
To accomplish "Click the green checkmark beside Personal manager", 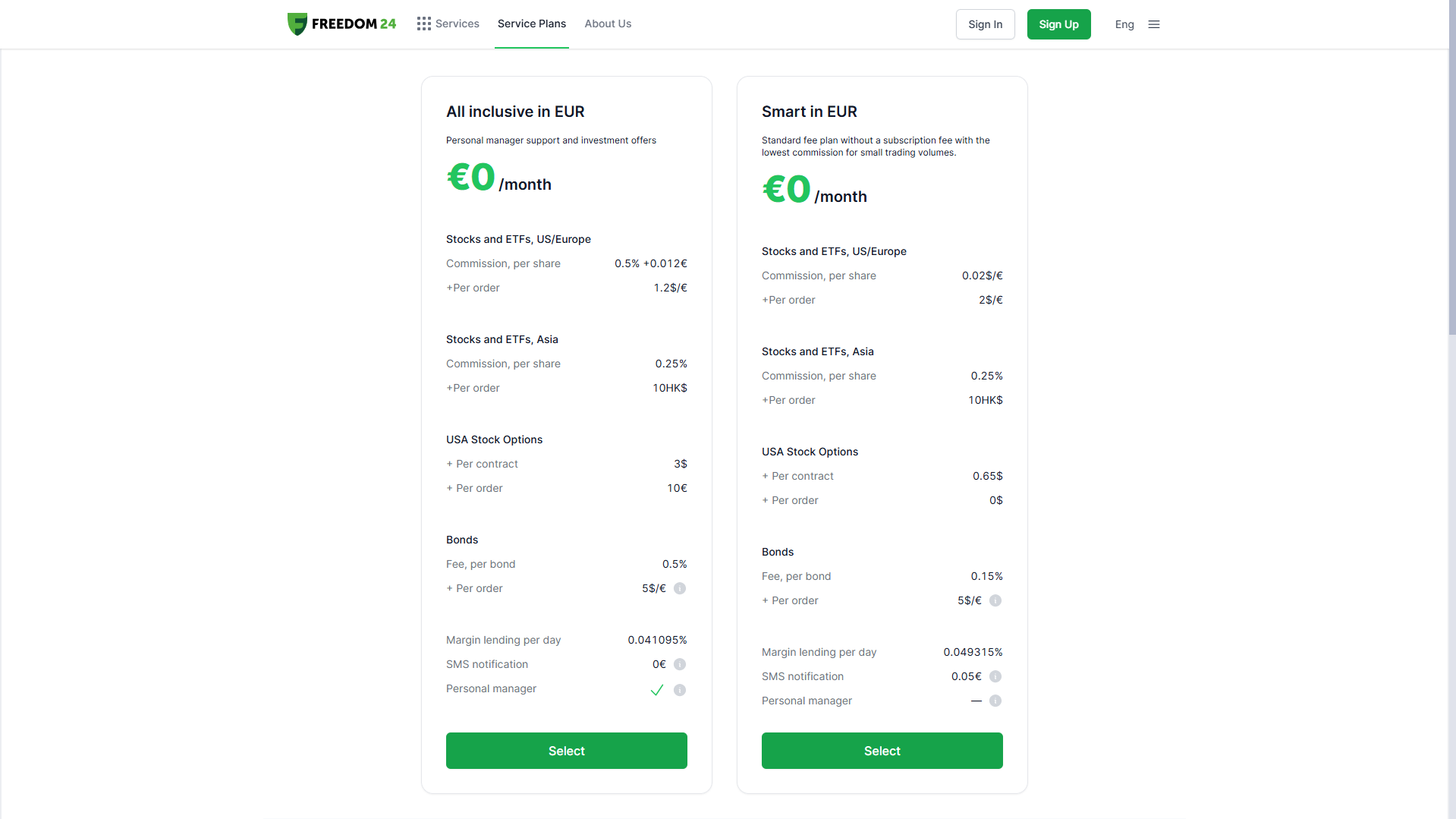I will (657, 690).
